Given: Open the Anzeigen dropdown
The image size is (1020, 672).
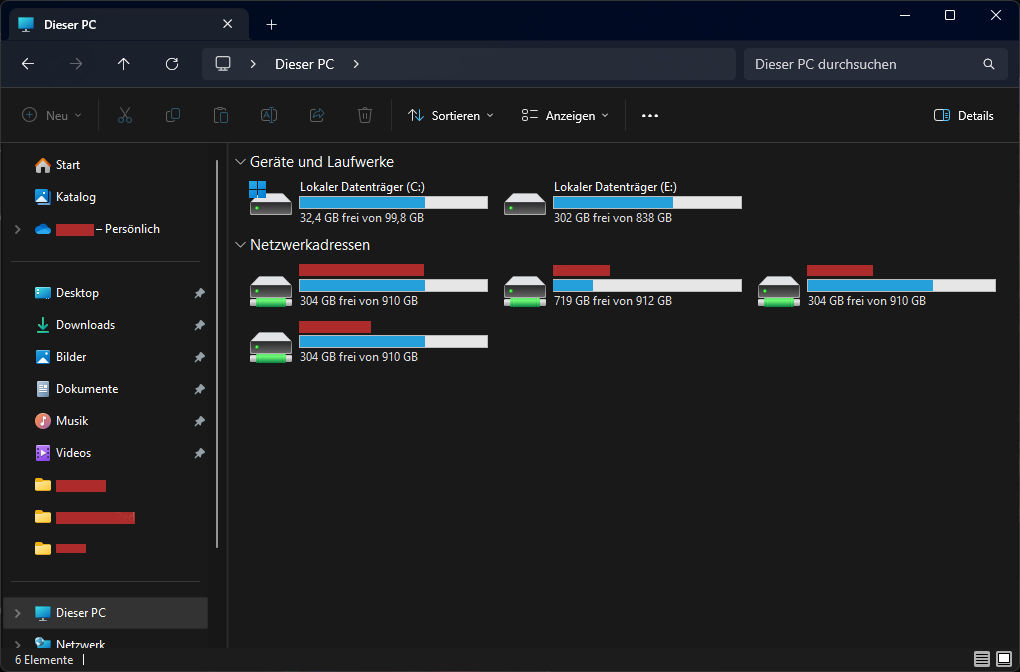Looking at the screenshot, I should pos(565,116).
